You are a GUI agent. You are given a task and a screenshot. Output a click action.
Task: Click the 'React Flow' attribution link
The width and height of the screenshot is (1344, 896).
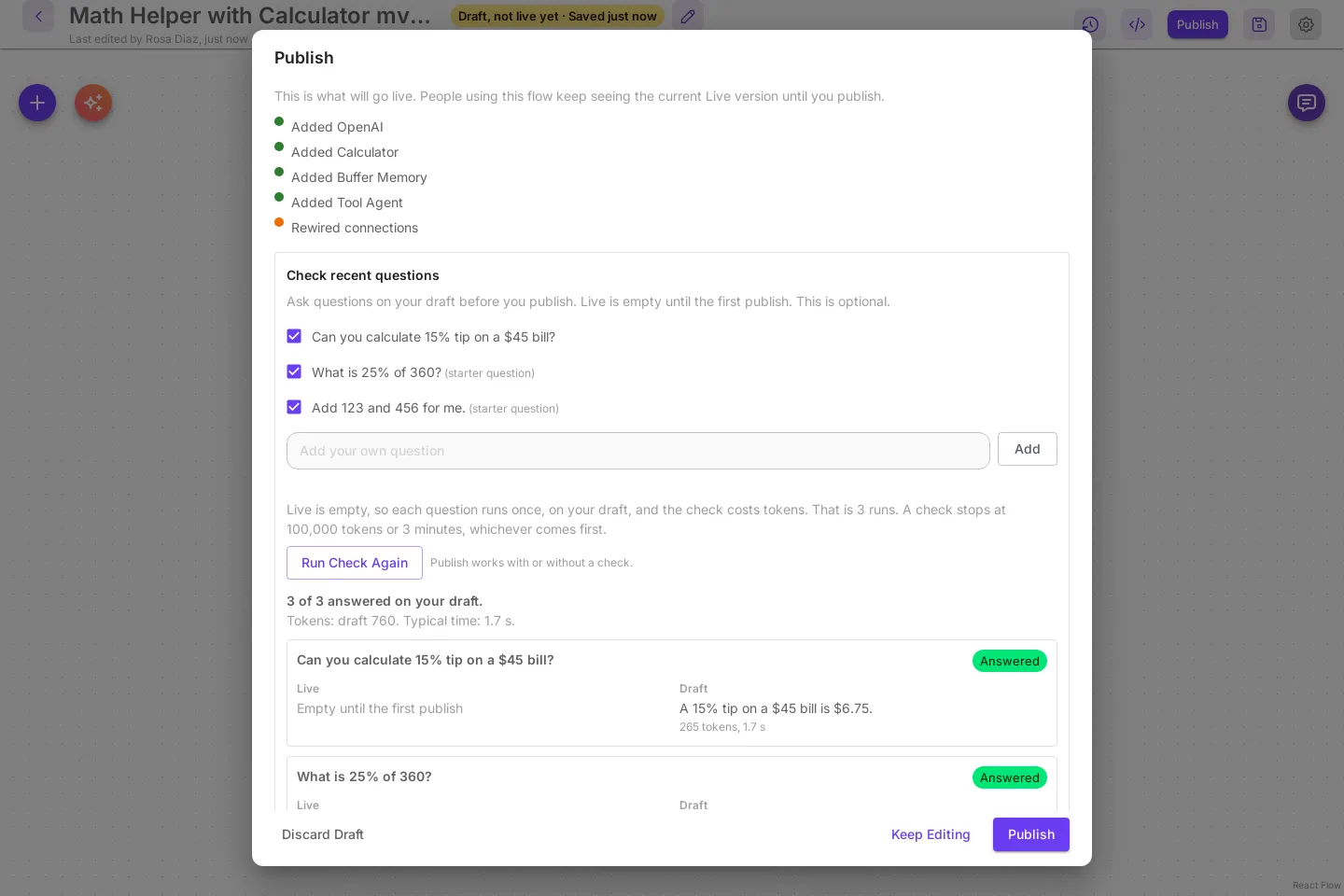1317,886
